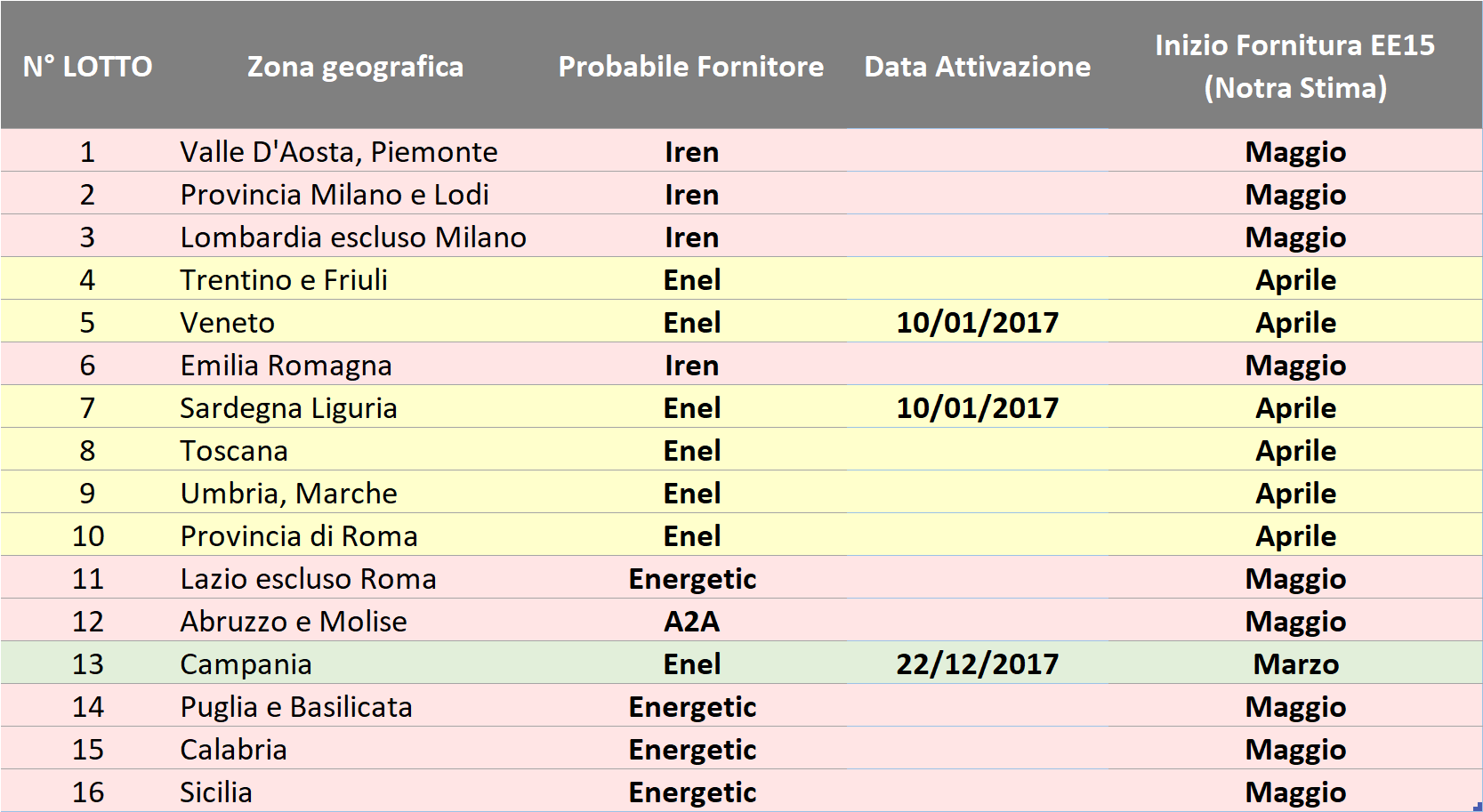Click the "Inizio Fornitura EE15" header cell
Image resolution: width=1483 pixels, height=812 pixels.
(x=1294, y=67)
